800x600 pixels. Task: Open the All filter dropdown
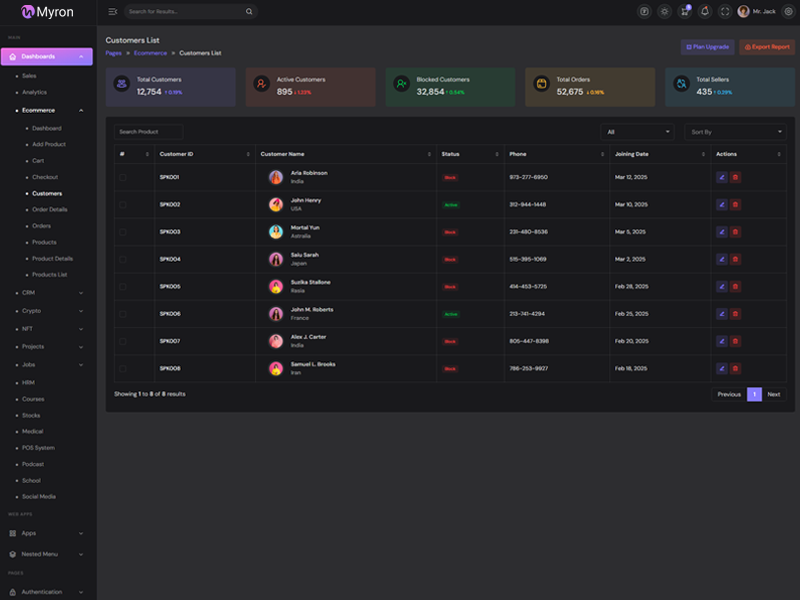(637, 132)
